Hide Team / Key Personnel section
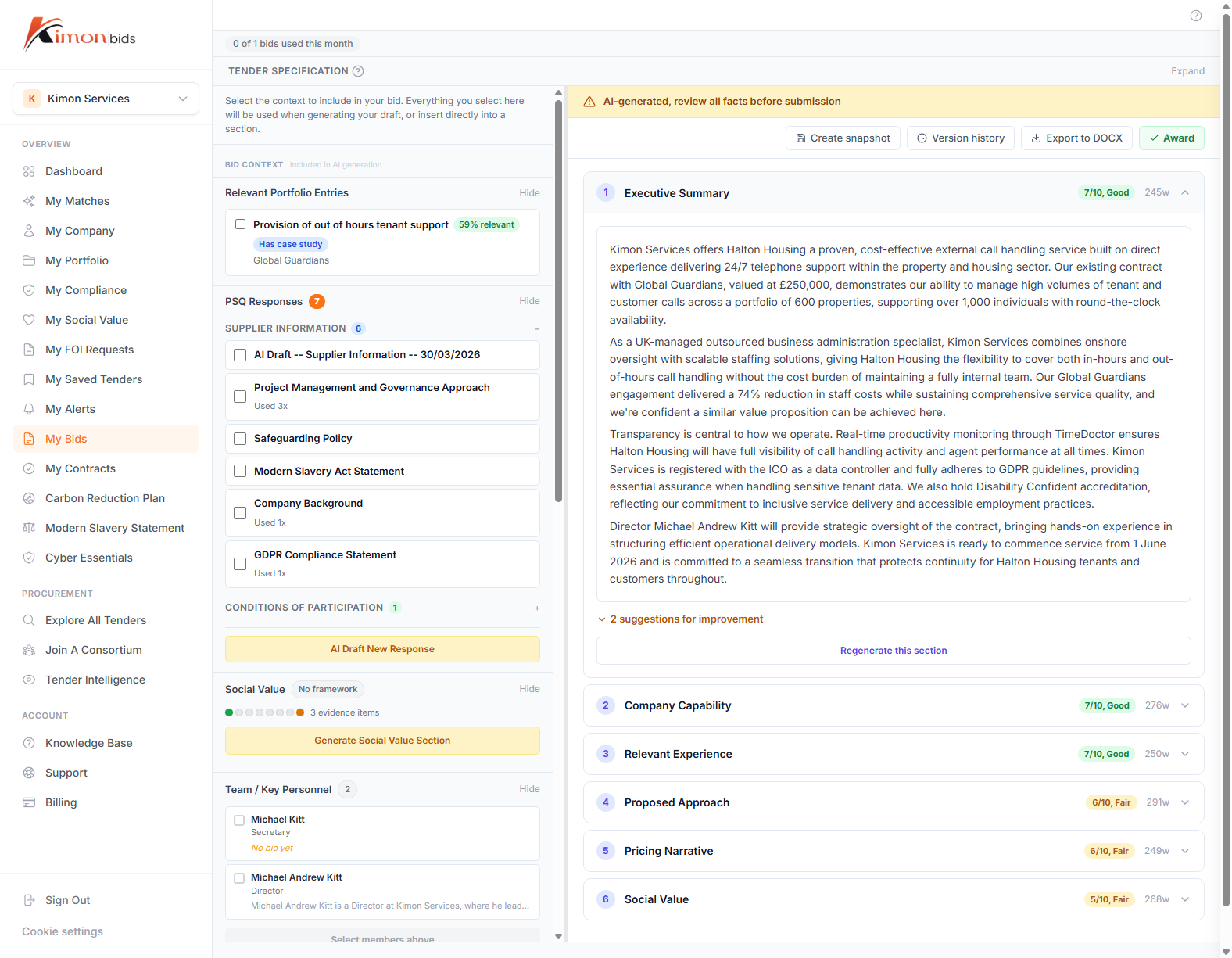 [x=529, y=789]
